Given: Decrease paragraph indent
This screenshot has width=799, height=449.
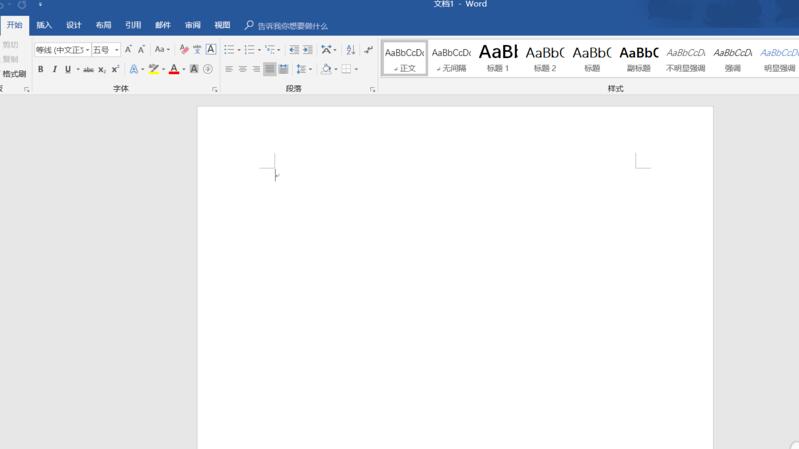Looking at the screenshot, I should tap(294, 49).
